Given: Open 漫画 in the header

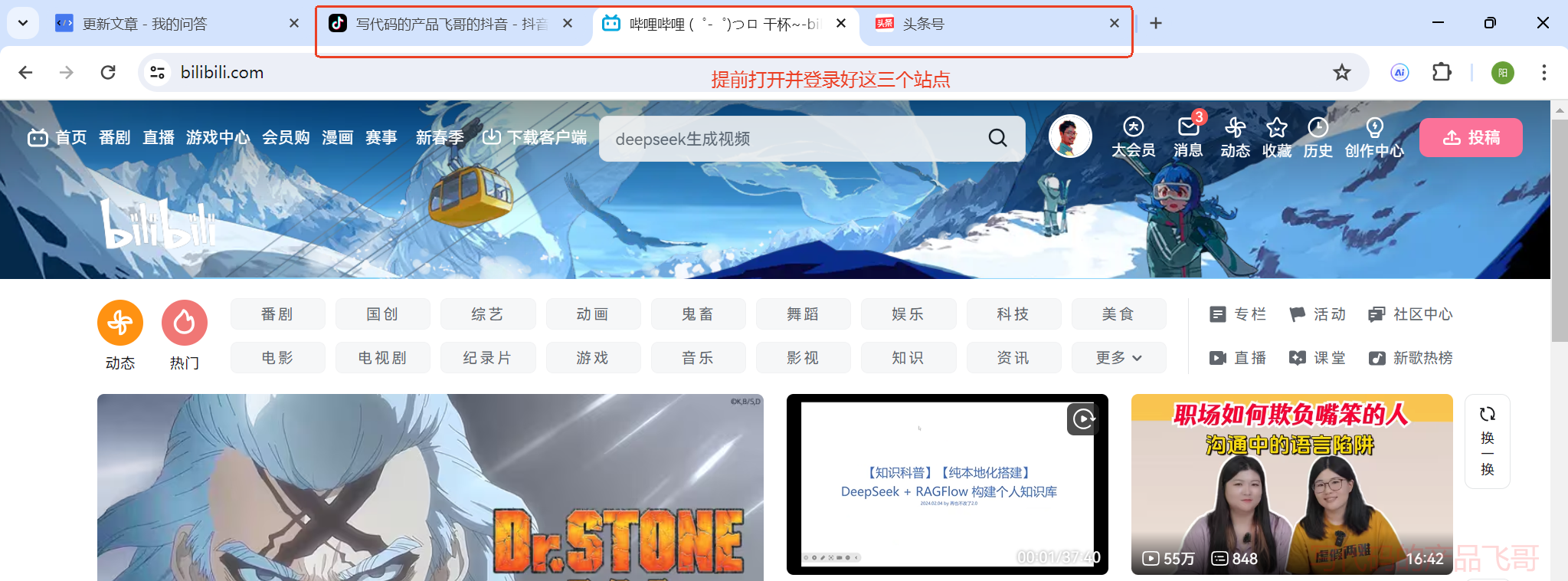Looking at the screenshot, I should coord(338,137).
